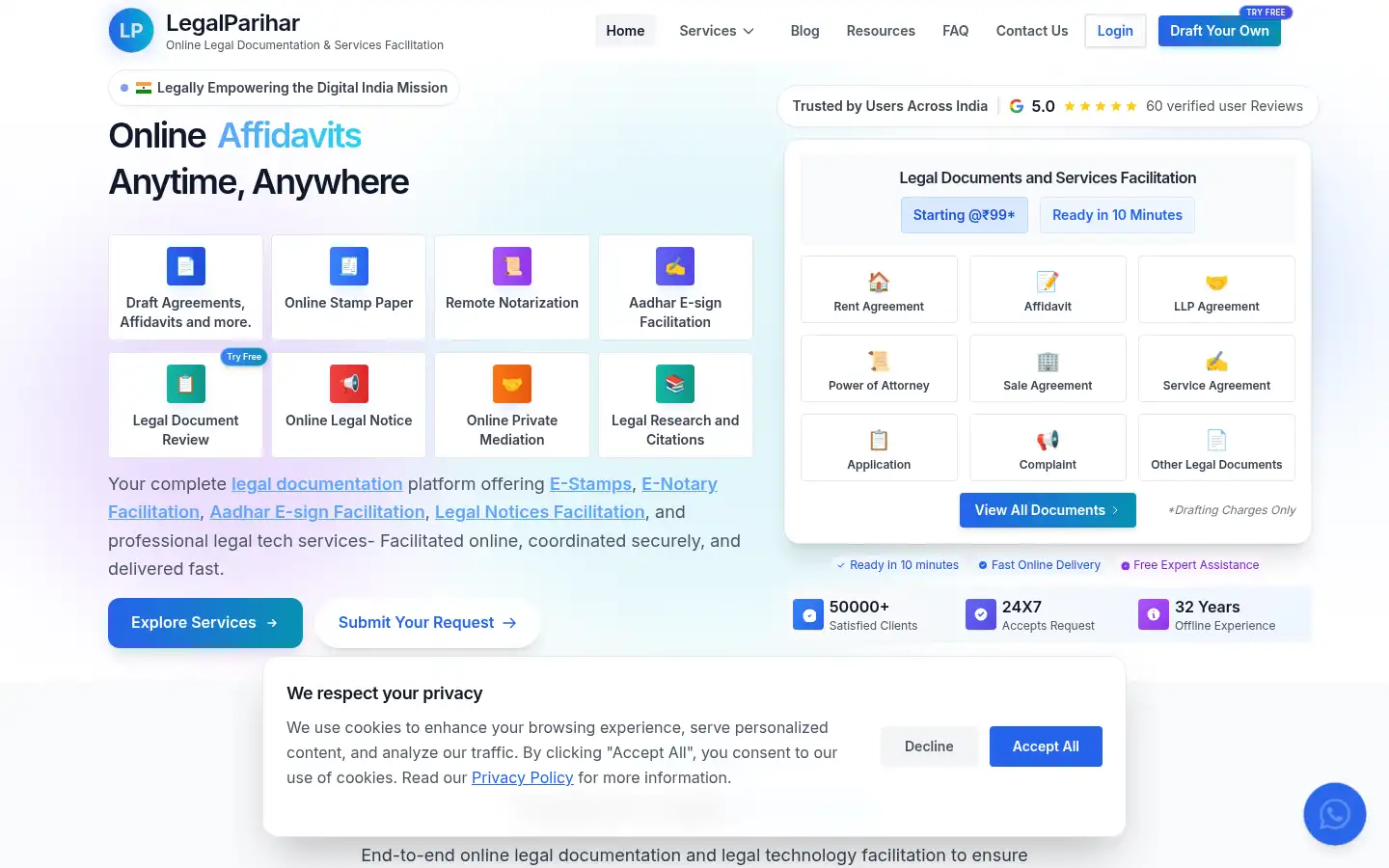1389x868 pixels.
Task: Follow the legal documentation link
Action: 317,484
